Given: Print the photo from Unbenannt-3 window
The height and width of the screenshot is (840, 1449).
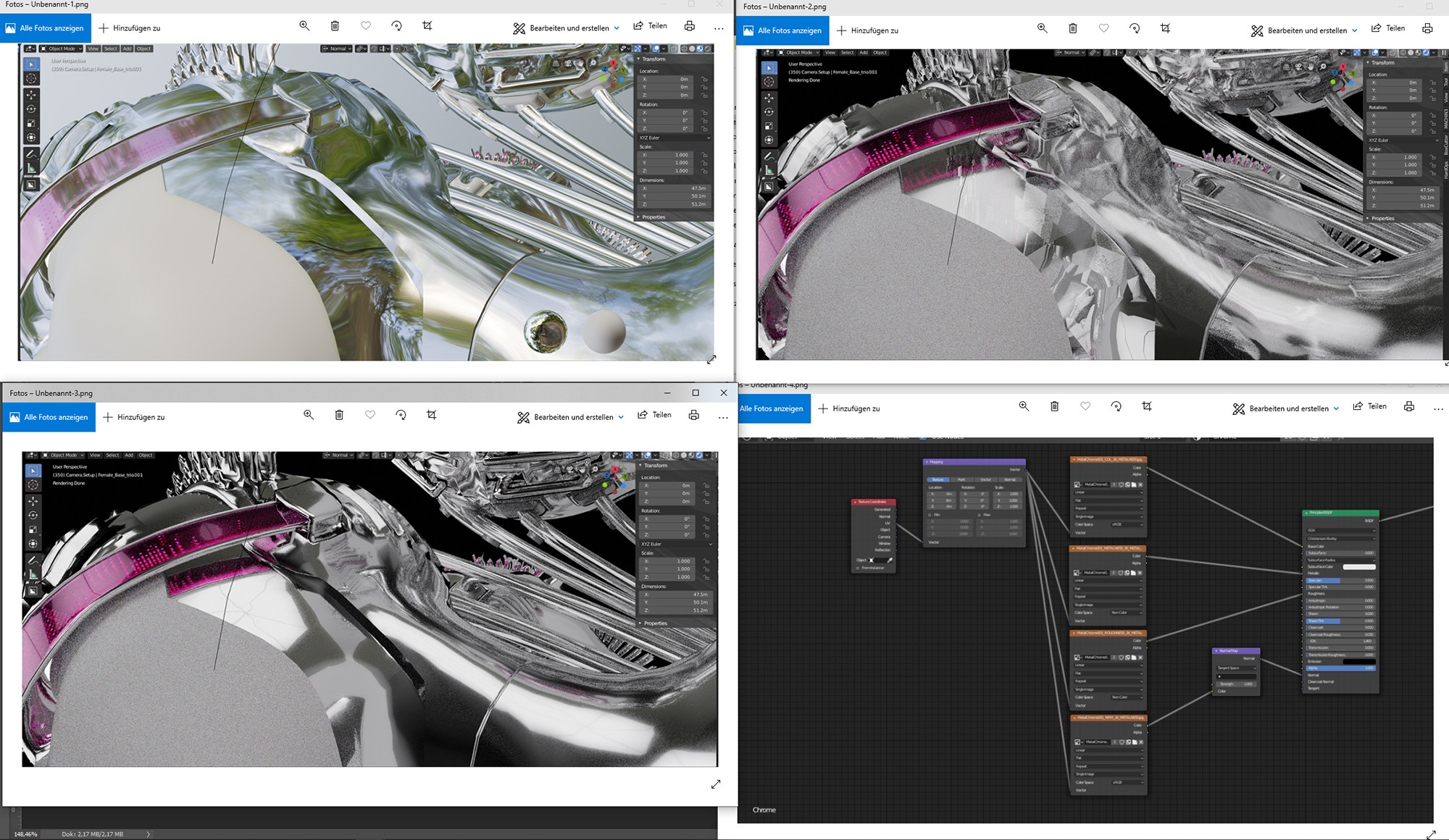Looking at the screenshot, I should coord(694,415).
